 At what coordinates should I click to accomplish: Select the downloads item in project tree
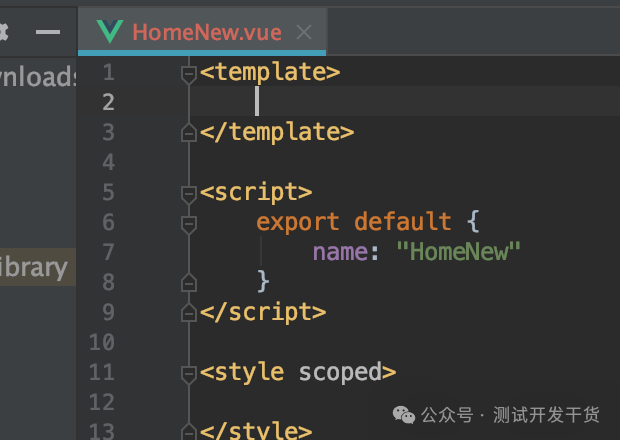(x=38, y=76)
